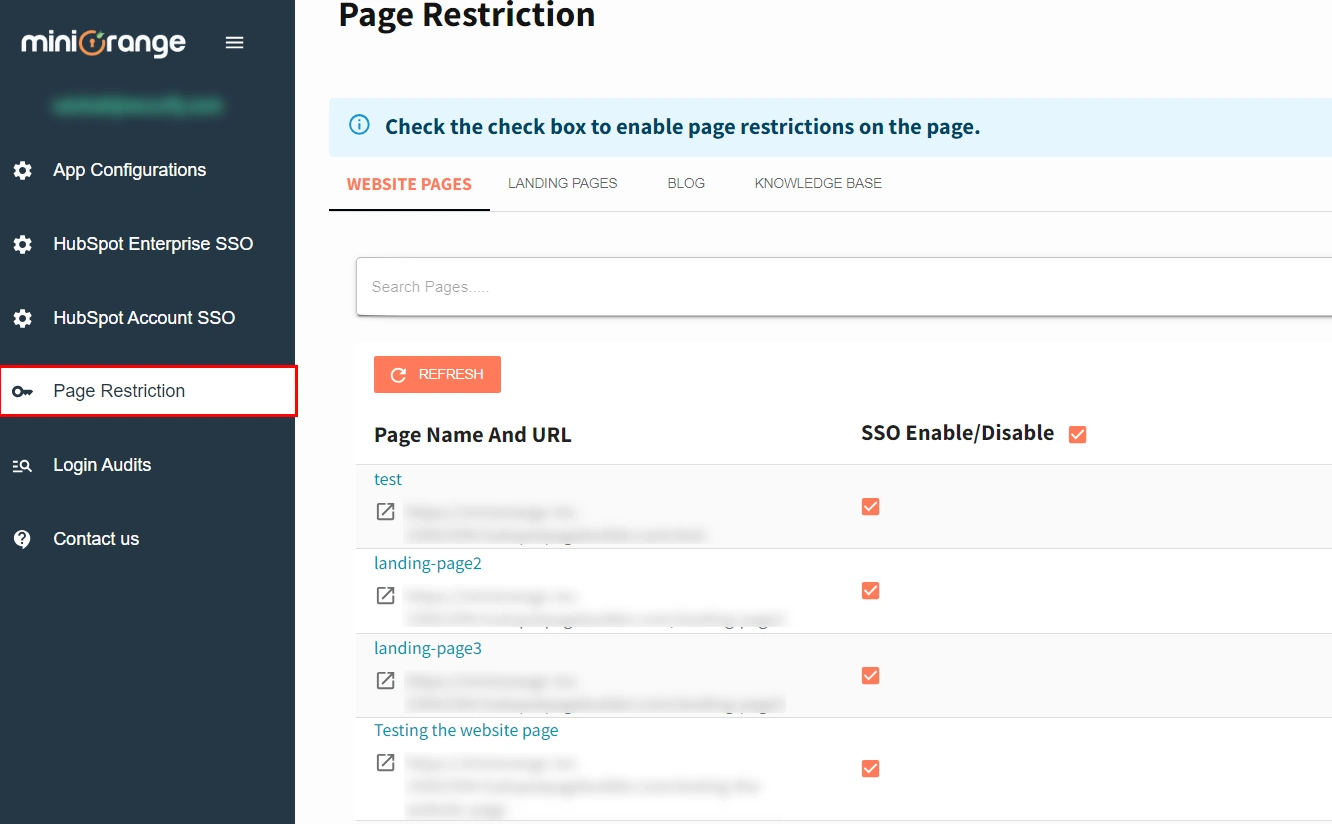Open the landing-page2 link
Screen dimensions: 1332x824
pos(428,563)
